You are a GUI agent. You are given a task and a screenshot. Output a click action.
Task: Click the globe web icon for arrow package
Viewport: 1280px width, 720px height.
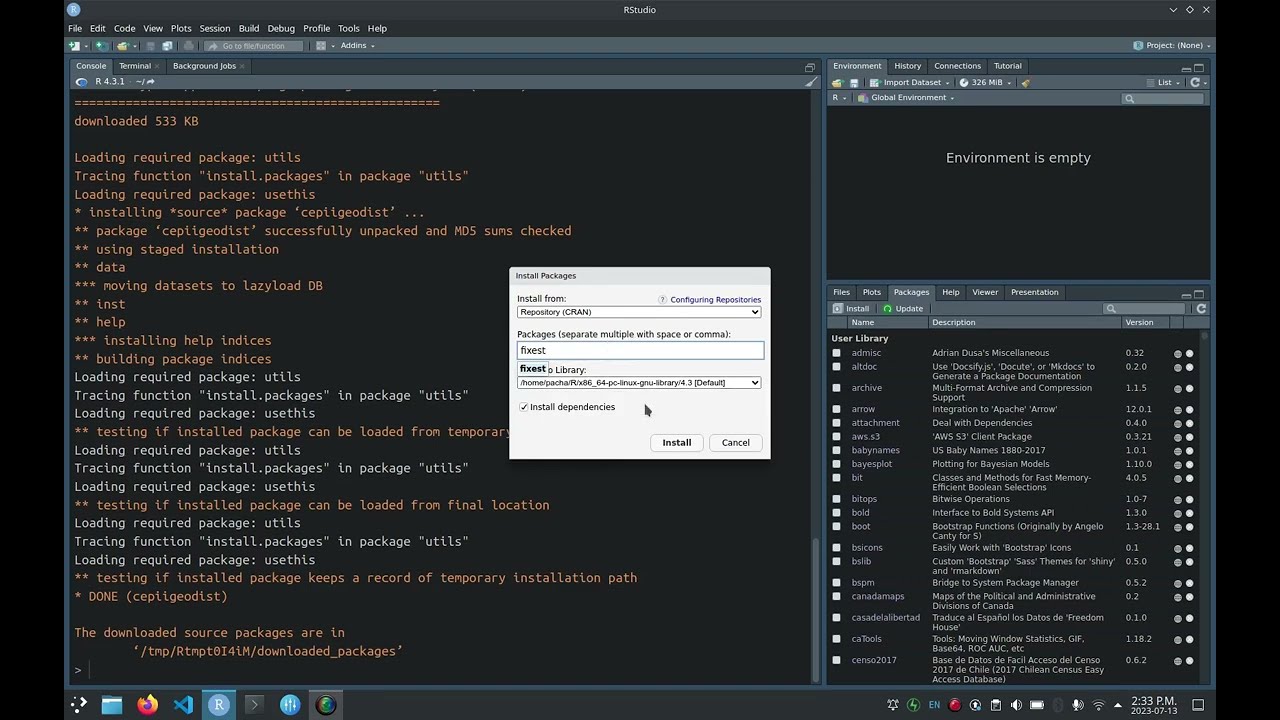coord(1177,410)
